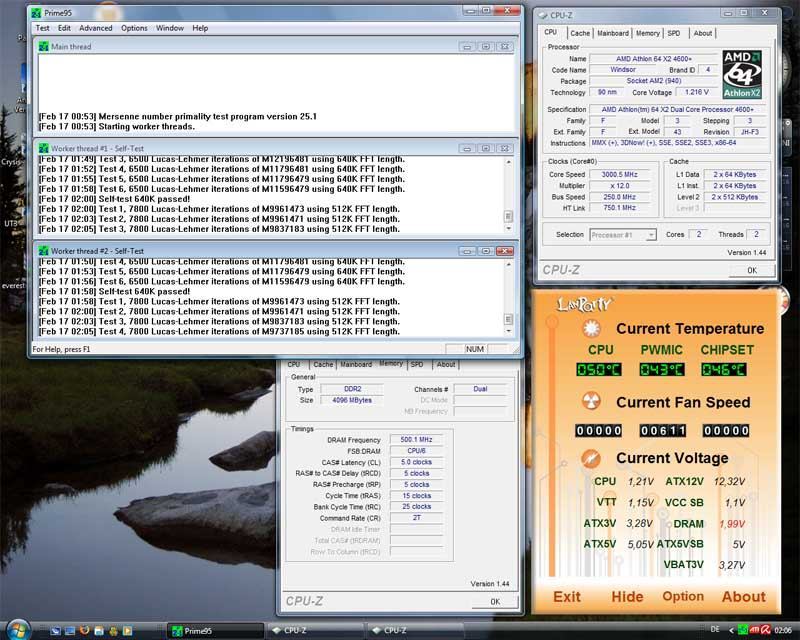Click Worker thread #2 scrollbar up arrow

point(508,264)
